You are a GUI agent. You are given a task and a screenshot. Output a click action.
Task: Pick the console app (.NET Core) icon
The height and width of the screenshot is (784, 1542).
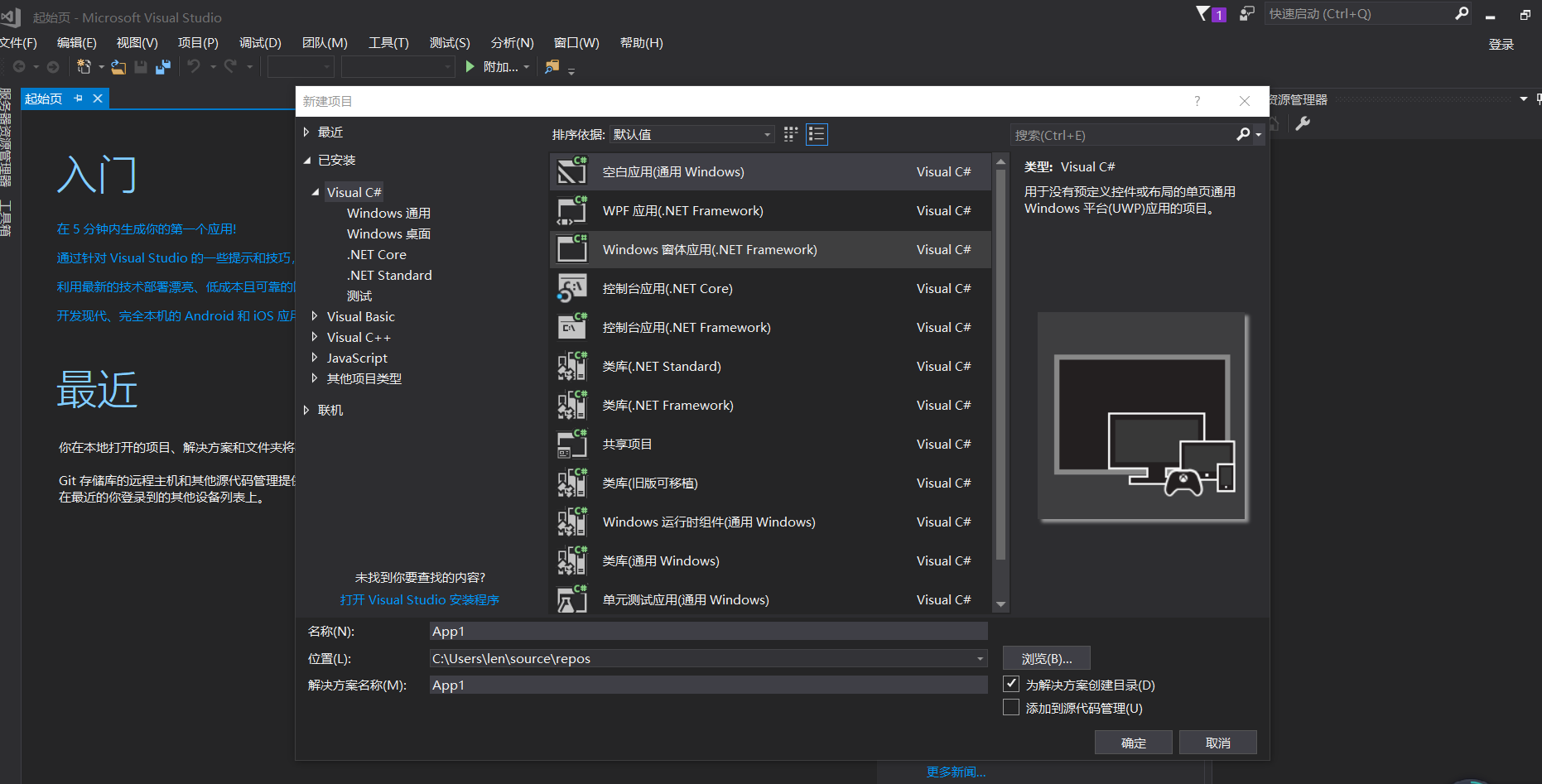click(572, 288)
